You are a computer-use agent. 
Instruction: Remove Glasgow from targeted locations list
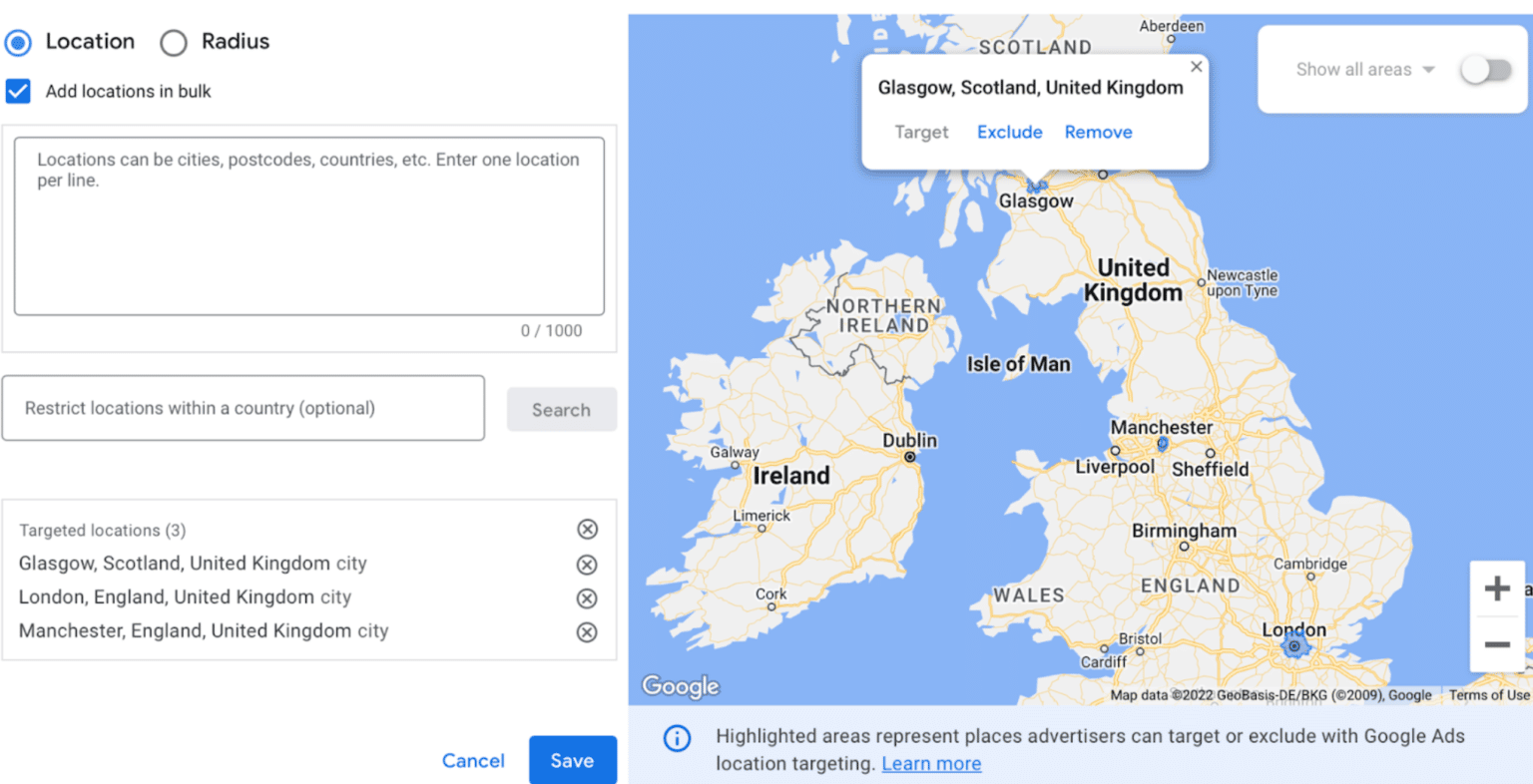tap(587, 564)
